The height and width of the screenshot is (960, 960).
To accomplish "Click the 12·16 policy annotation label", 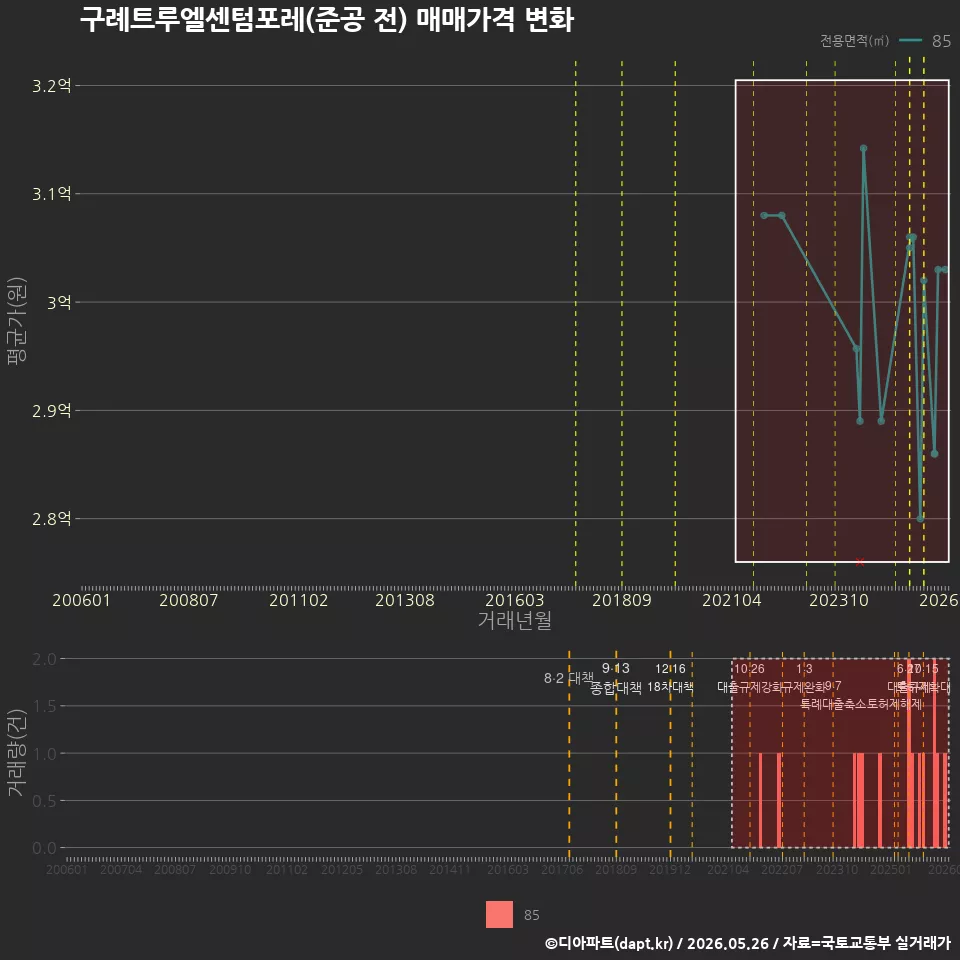I will tap(670, 669).
